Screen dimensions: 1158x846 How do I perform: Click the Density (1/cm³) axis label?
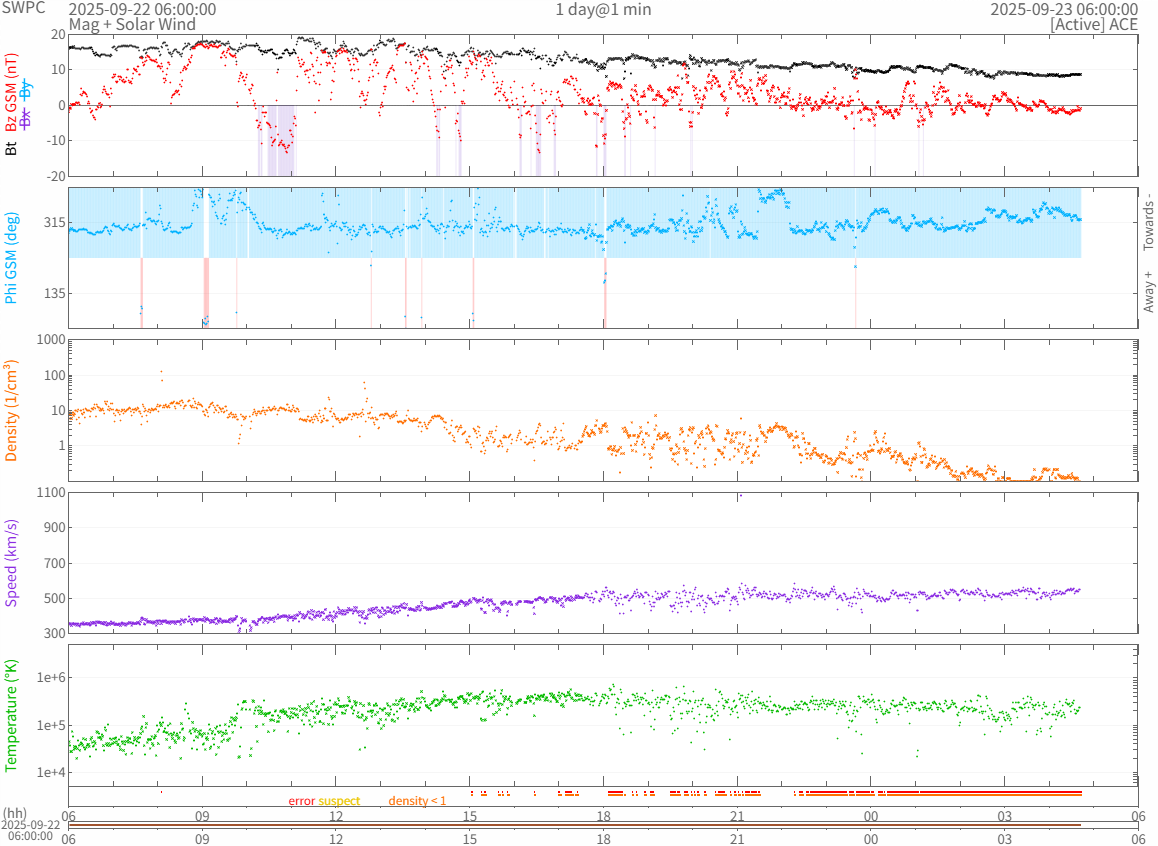pos(11,410)
